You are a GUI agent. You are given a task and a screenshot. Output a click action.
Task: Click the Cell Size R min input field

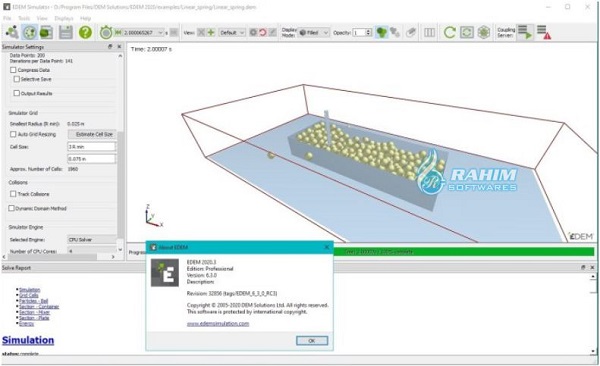pos(91,147)
